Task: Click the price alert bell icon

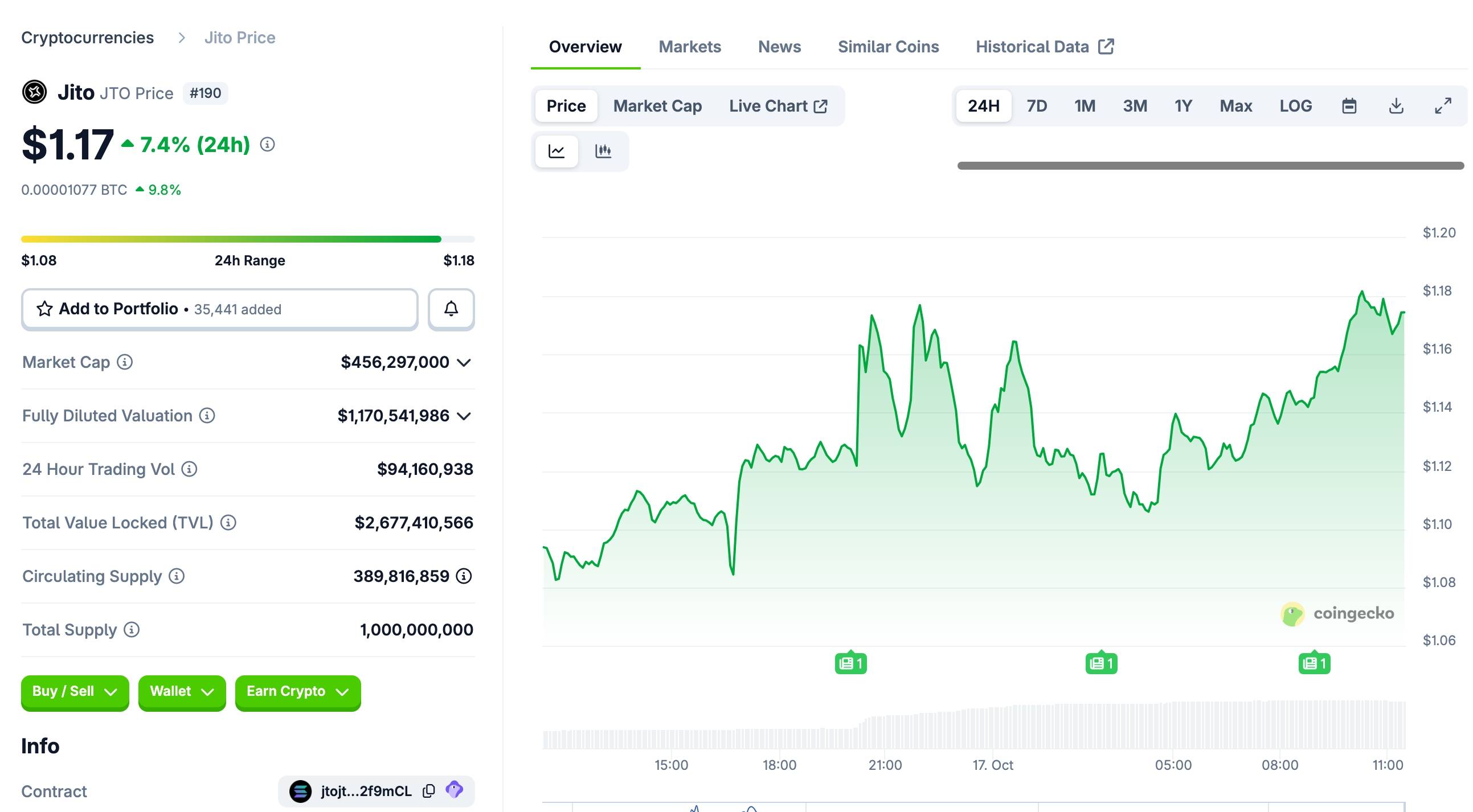Action: [451, 309]
